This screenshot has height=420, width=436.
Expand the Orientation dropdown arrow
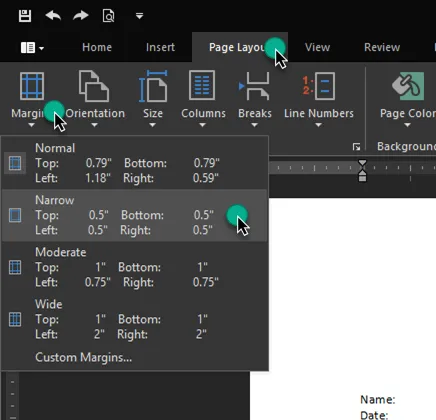pyautogui.click(x=94, y=125)
